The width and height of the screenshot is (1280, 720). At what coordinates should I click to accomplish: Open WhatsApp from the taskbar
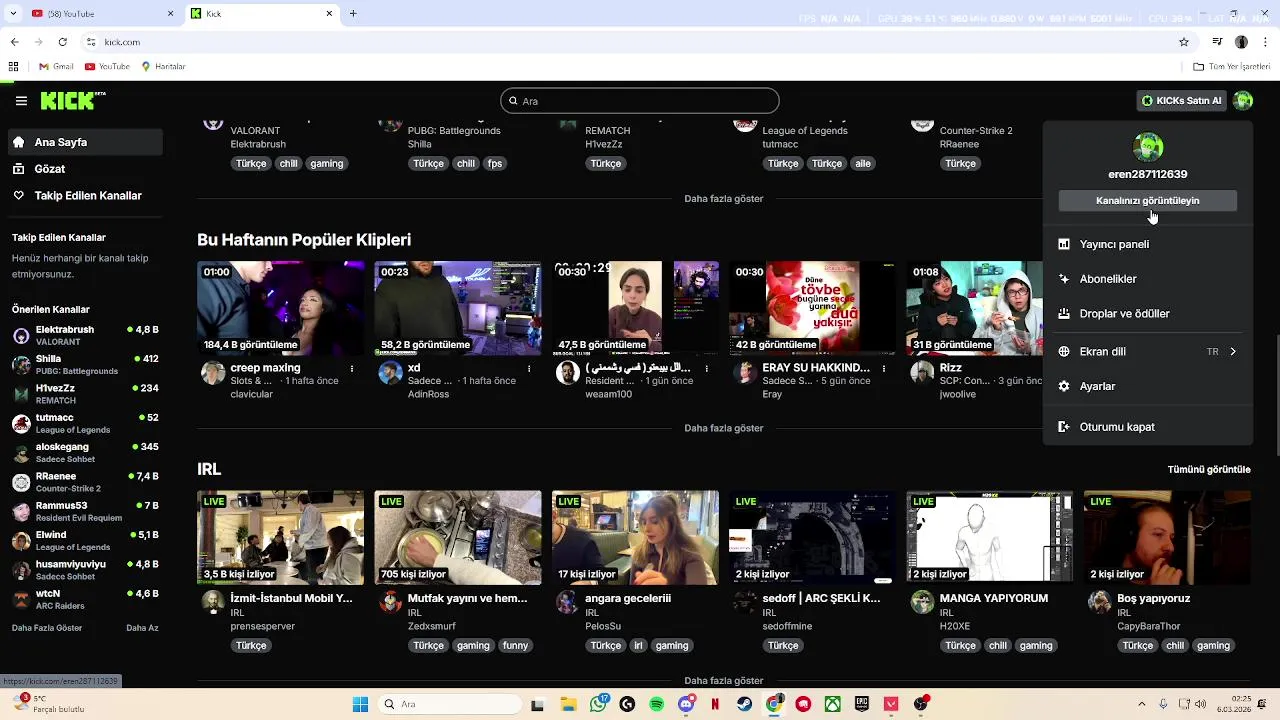click(598, 704)
